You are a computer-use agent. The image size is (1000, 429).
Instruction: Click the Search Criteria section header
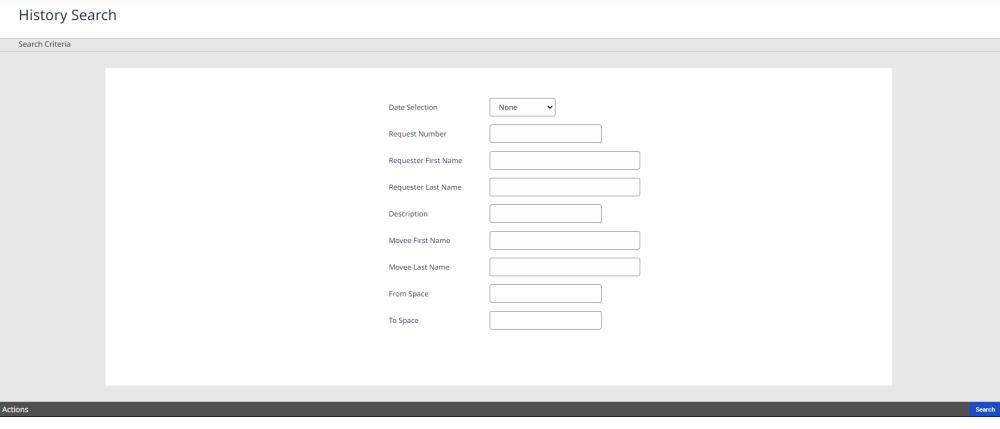click(x=44, y=44)
